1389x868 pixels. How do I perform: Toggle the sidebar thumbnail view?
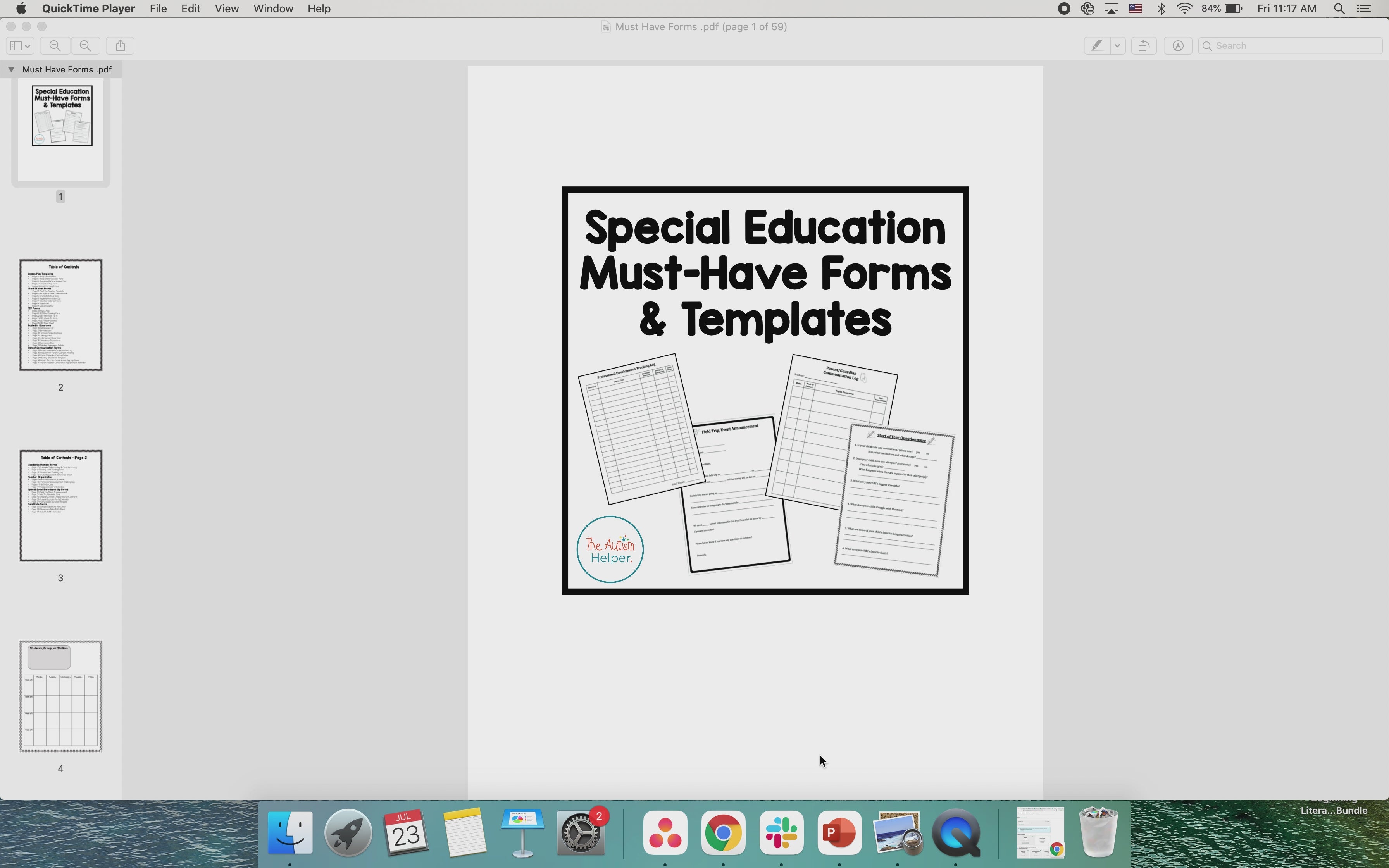coord(16,45)
